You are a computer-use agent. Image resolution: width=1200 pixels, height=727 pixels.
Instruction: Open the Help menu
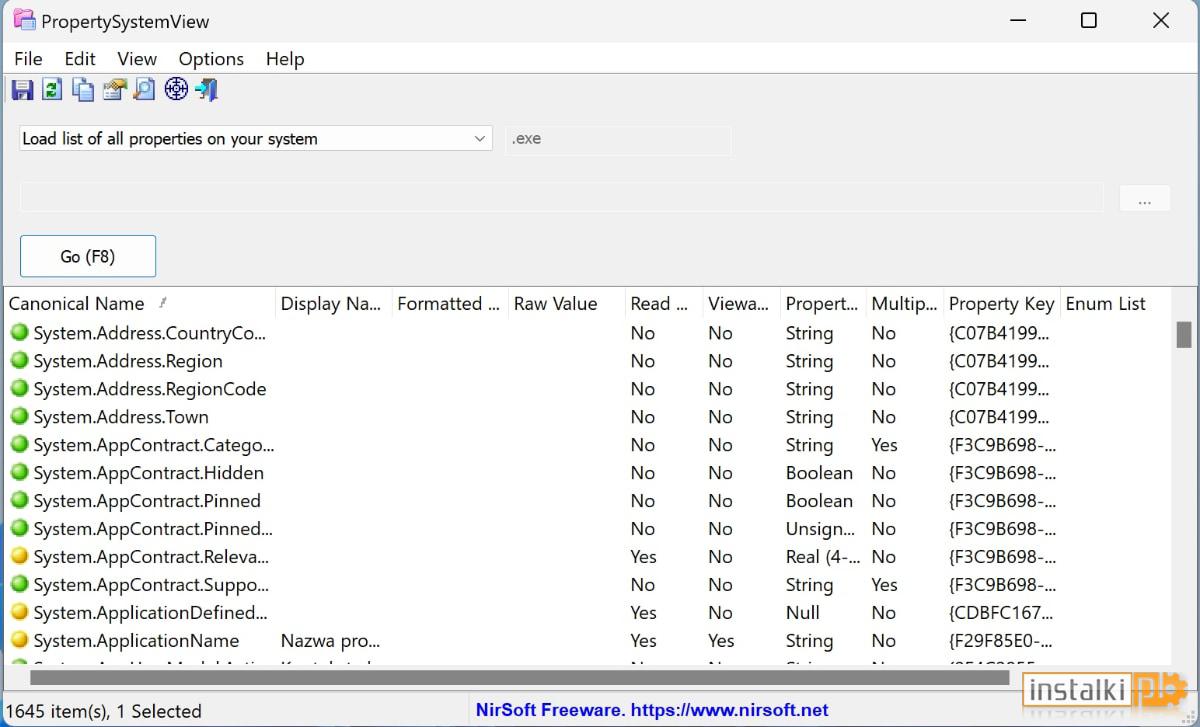[x=285, y=59]
